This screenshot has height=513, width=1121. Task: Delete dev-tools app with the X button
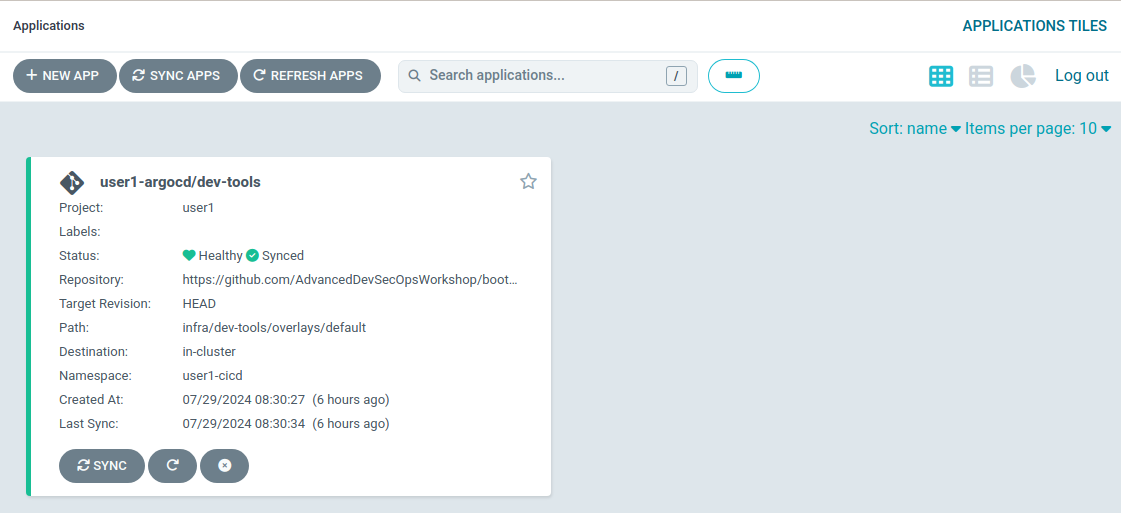tap(224, 466)
